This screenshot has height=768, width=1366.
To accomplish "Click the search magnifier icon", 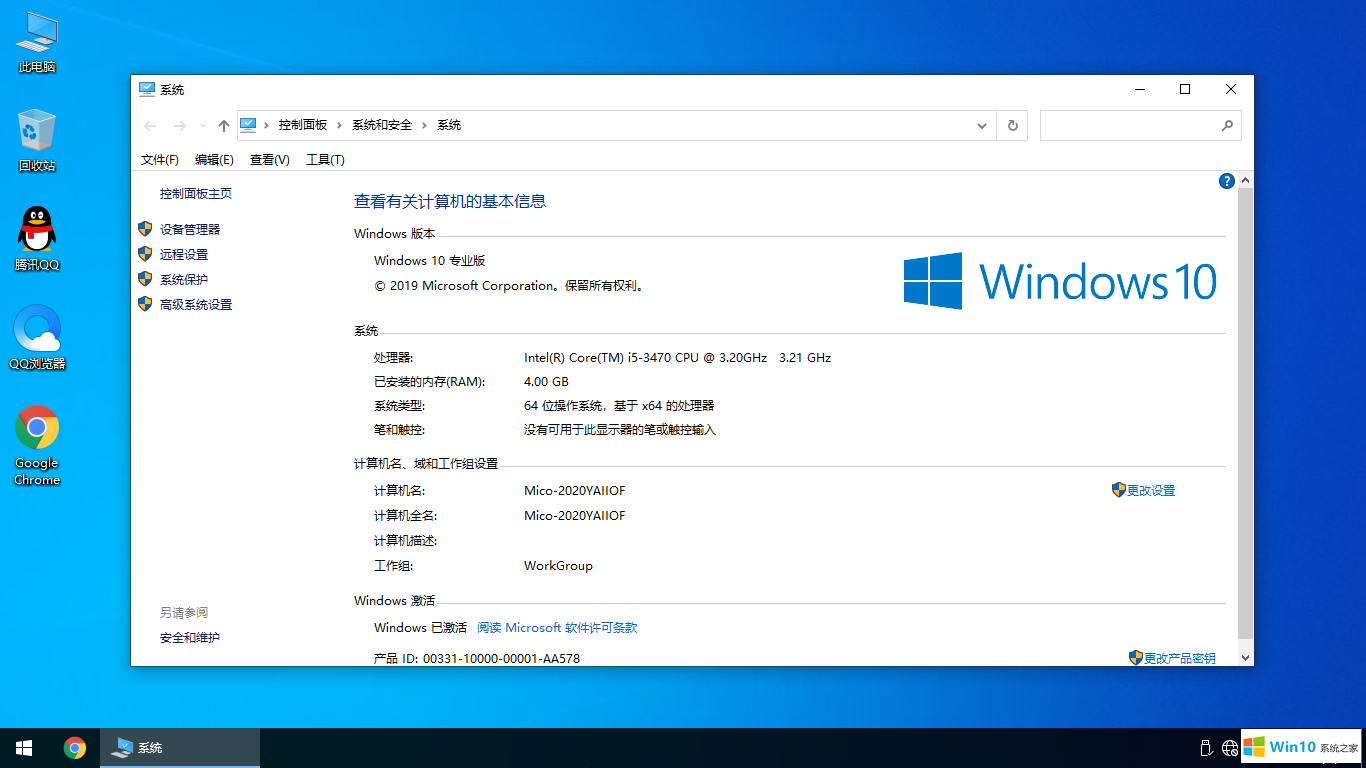I will coord(1227,125).
